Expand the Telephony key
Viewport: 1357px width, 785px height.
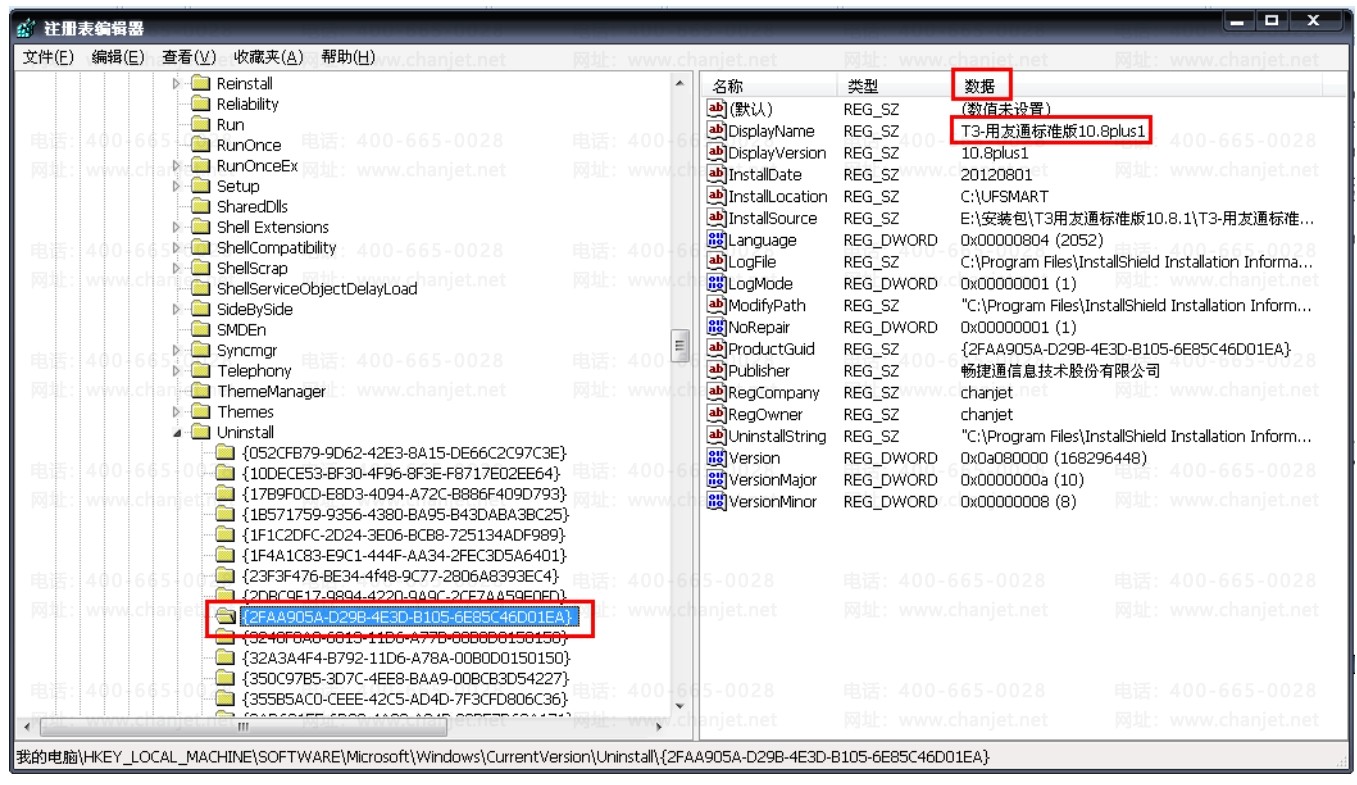pyautogui.click(x=177, y=371)
